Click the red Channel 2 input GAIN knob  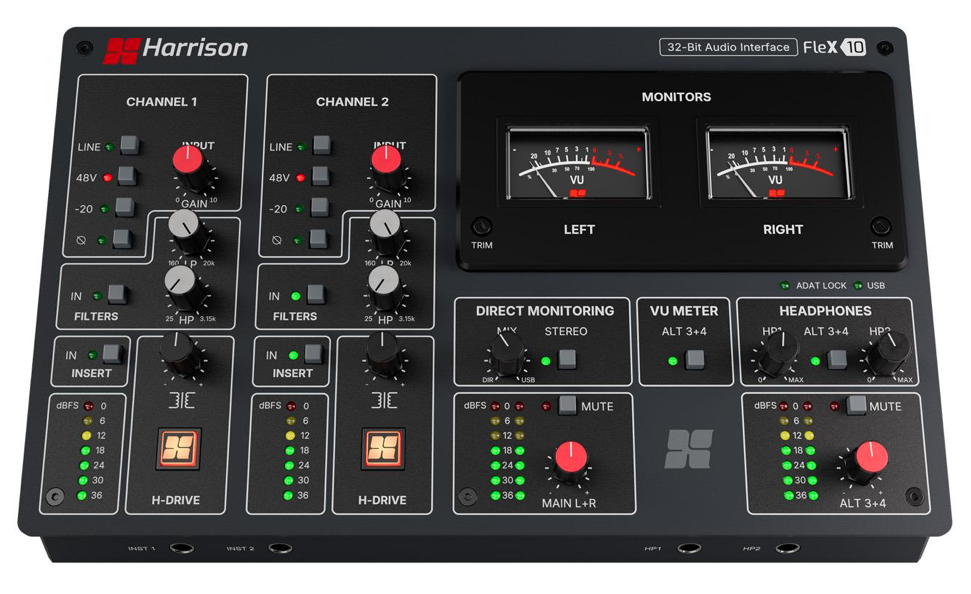point(388,166)
